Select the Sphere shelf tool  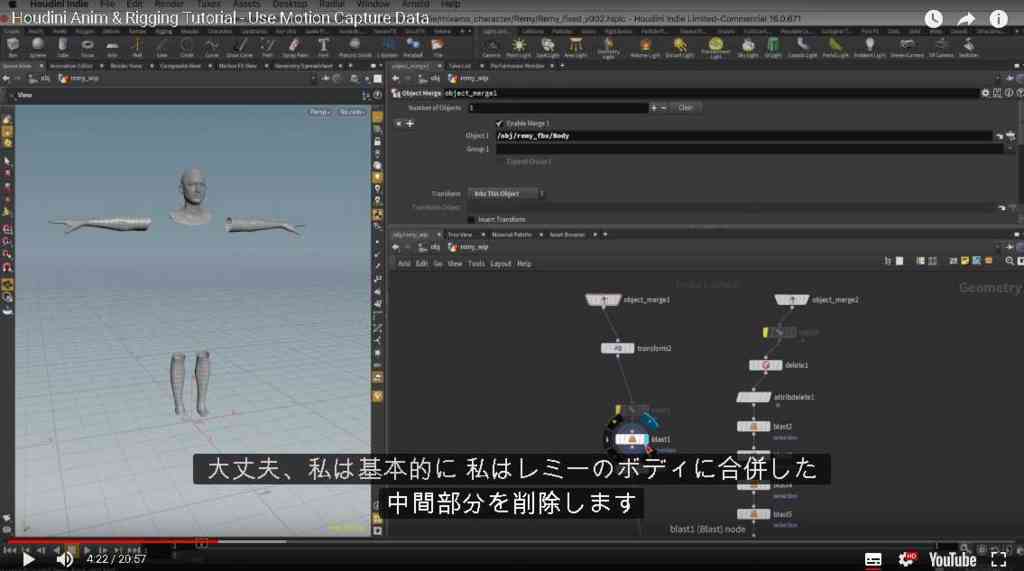tap(37, 47)
